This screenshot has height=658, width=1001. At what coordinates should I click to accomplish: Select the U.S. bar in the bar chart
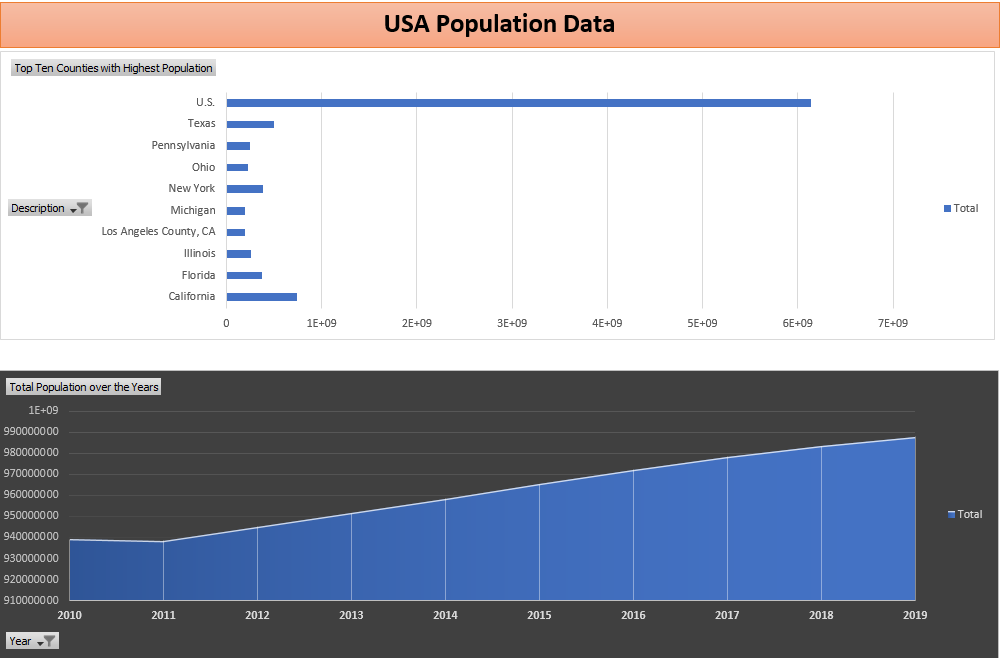[x=518, y=103]
